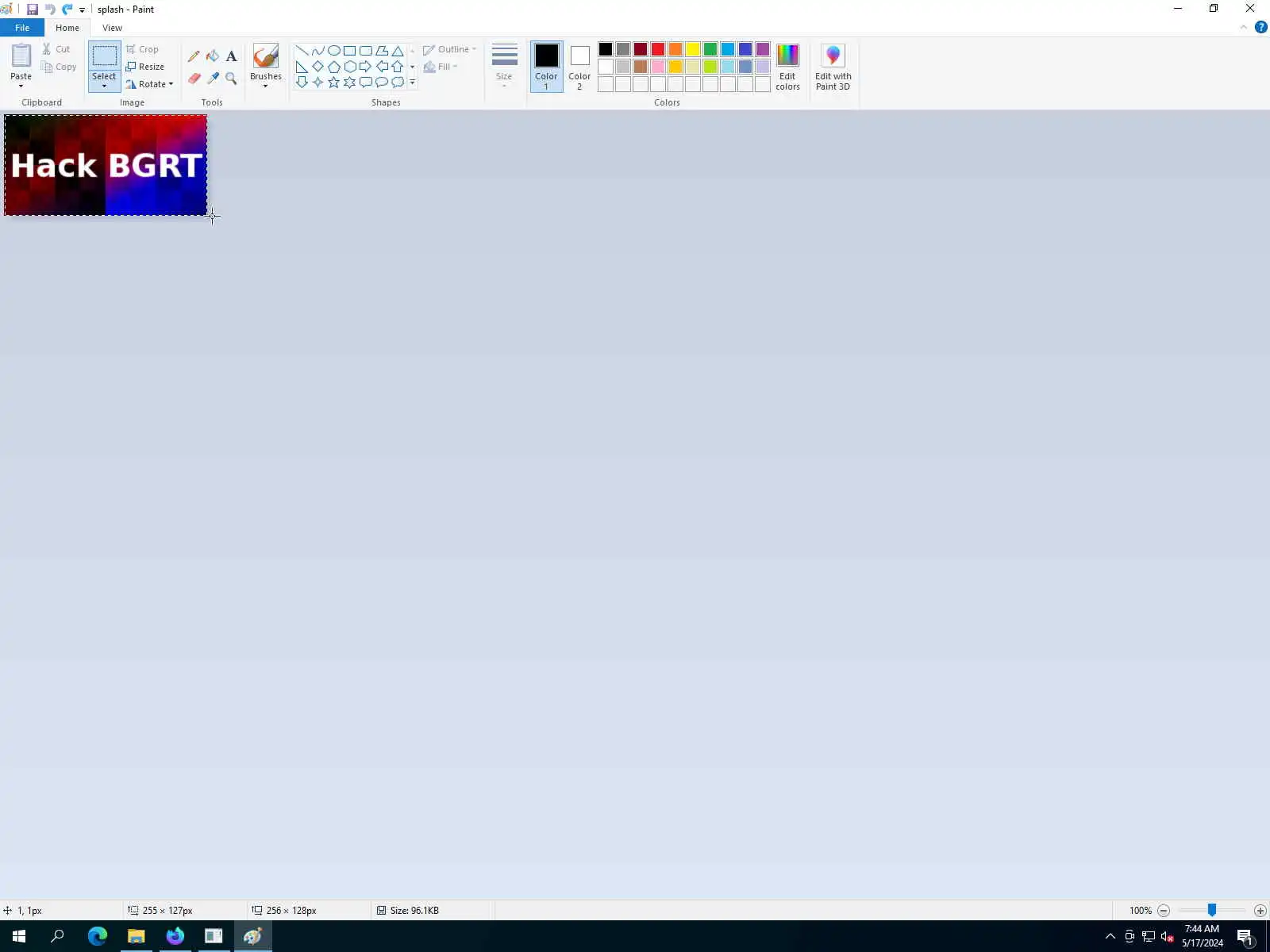
Task: Choose the Polygon shape
Action: [x=382, y=51]
